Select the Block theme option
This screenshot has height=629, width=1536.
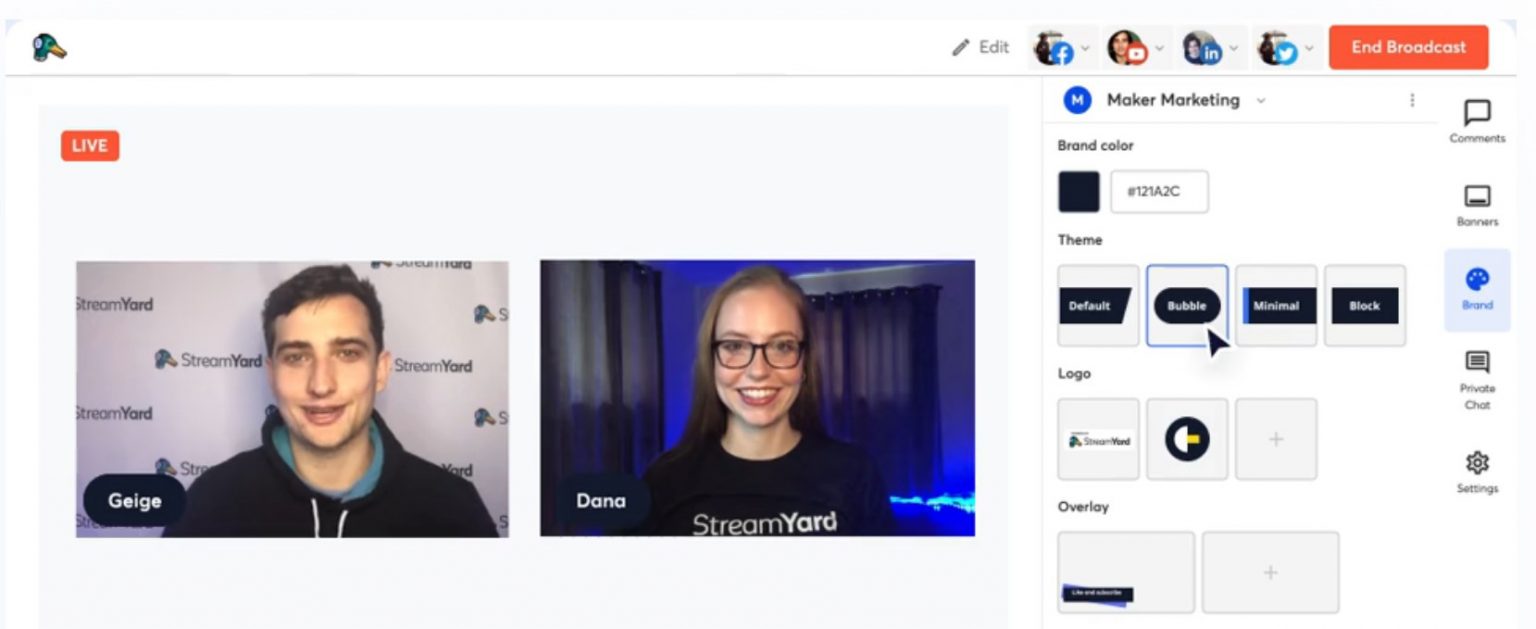click(1365, 306)
